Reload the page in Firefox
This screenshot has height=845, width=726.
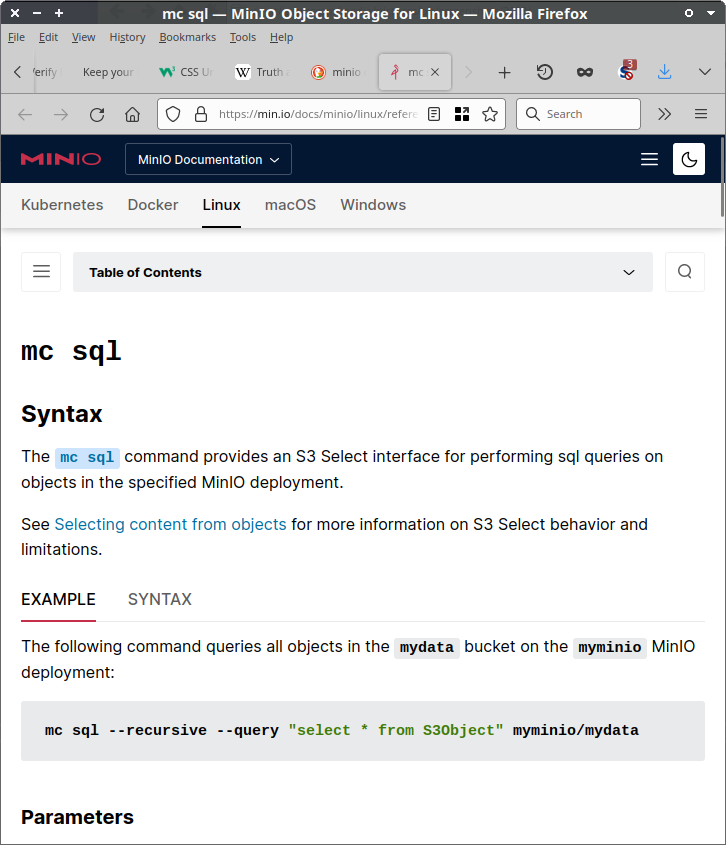(x=97, y=114)
